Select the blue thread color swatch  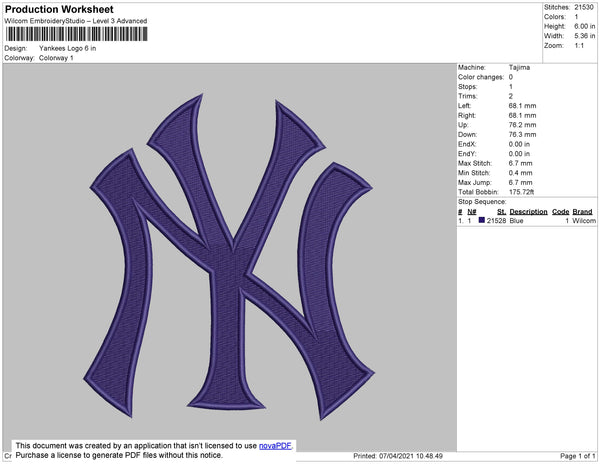click(481, 220)
